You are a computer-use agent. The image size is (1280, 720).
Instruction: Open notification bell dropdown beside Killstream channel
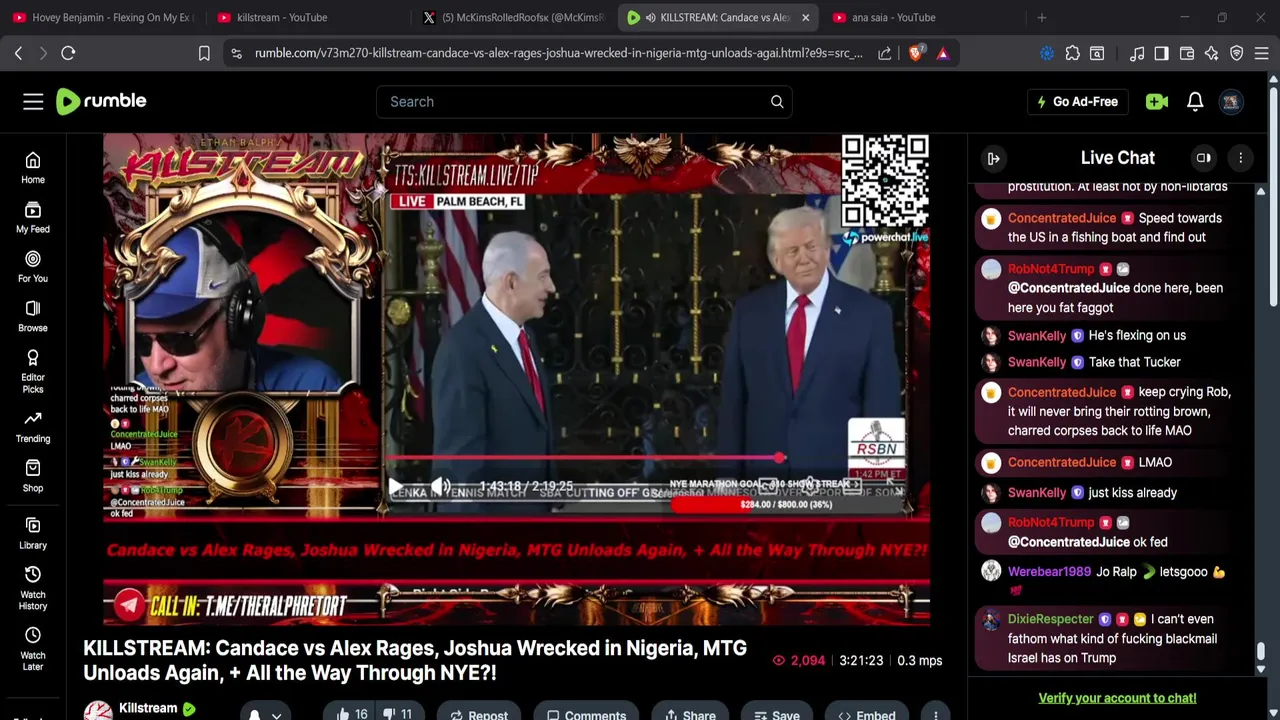coord(265,714)
